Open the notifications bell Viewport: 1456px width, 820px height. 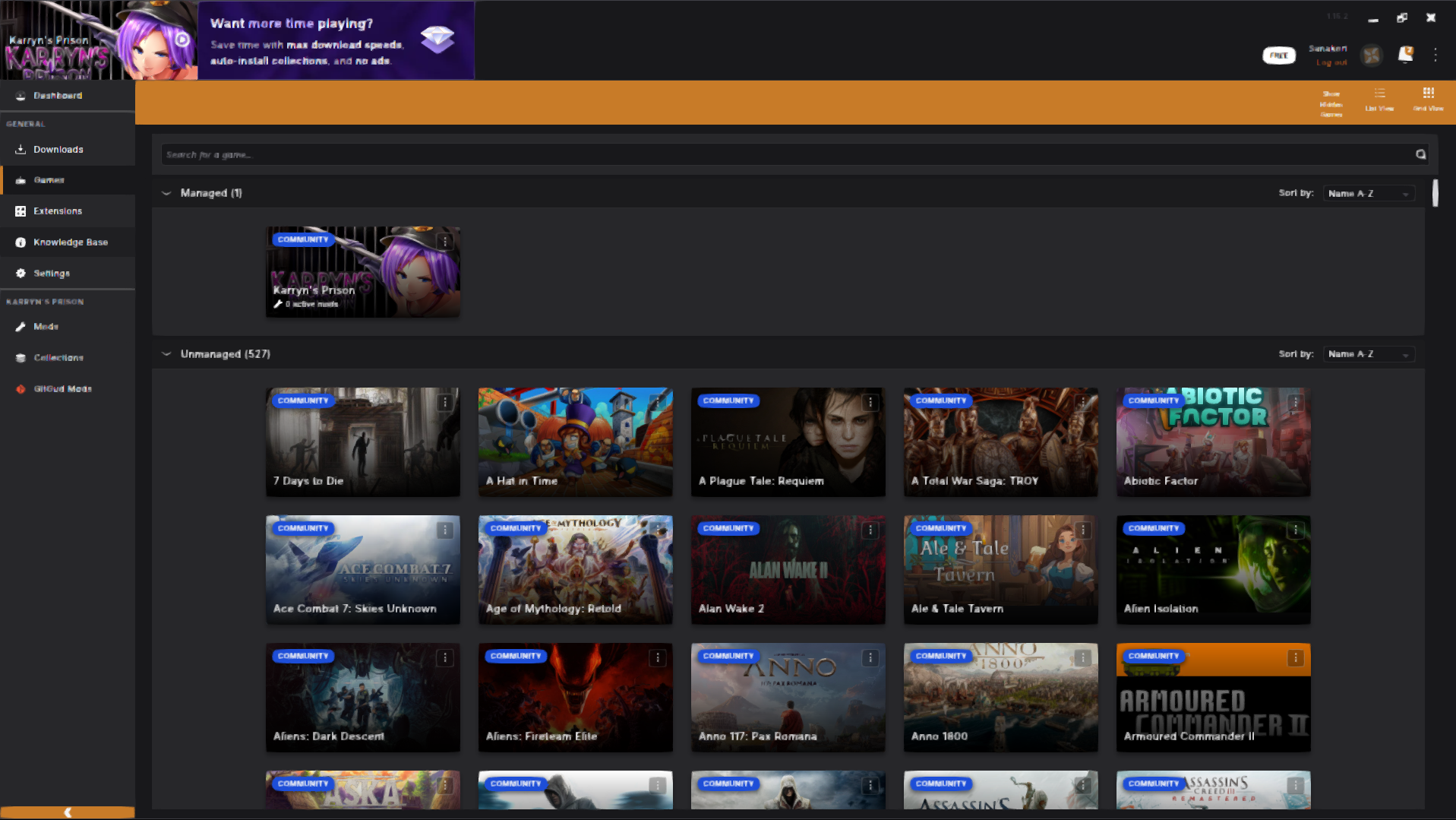pyautogui.click(x=1406, y=55)
